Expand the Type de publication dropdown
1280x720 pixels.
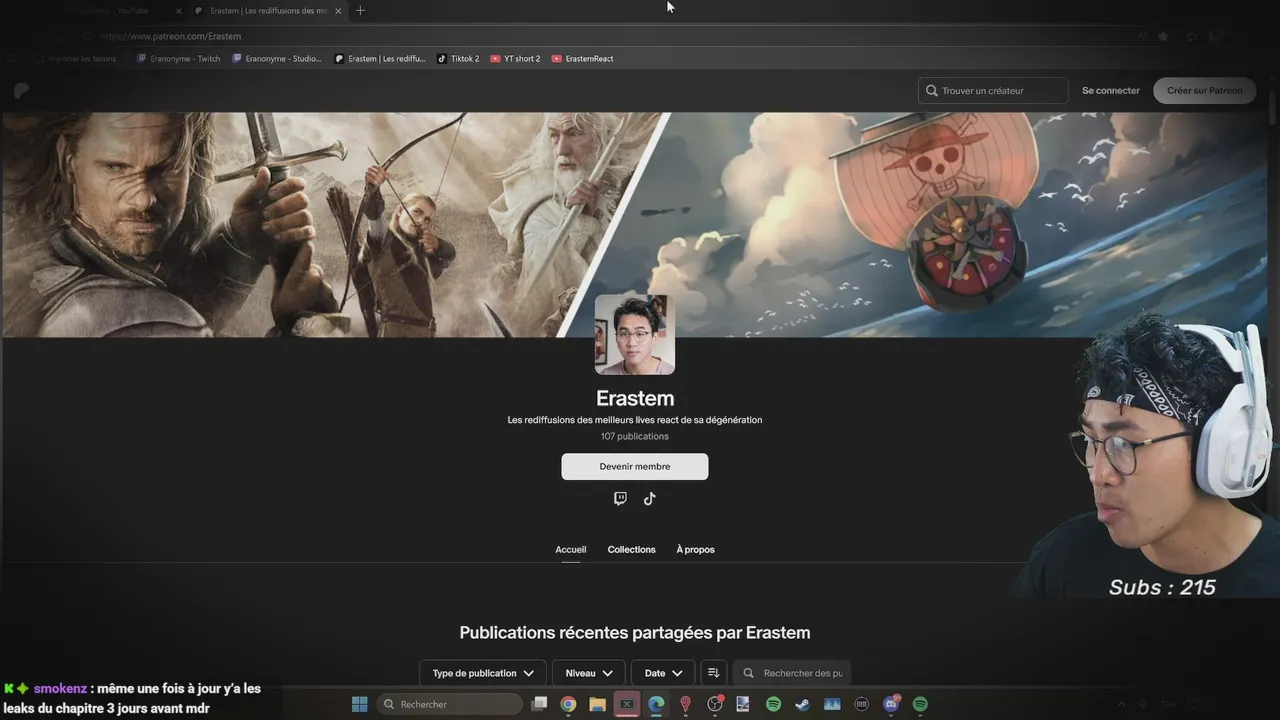483,673
